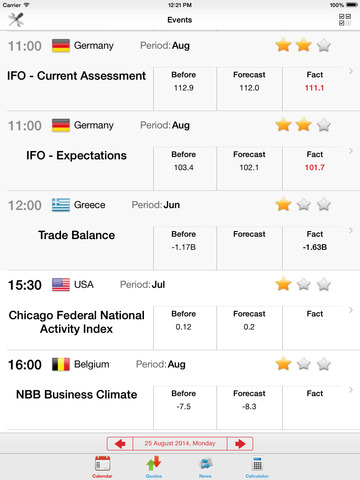This screenshot has width=360, height=480.
Task: Tap the Belgium flag icon
Action: pos(61,364)
